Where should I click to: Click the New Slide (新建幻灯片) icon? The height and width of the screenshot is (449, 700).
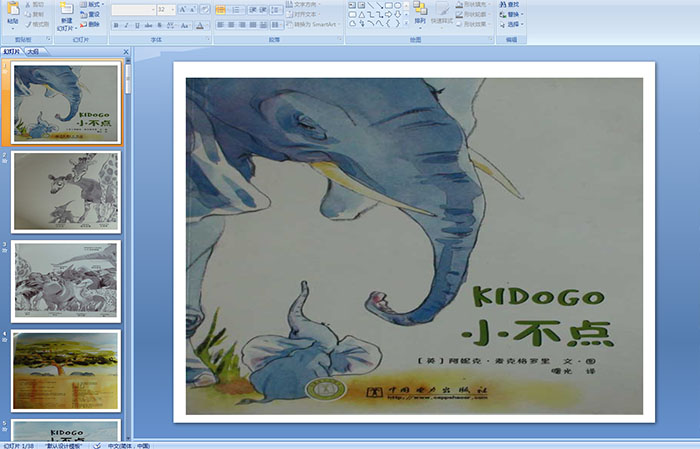[66, 9]
